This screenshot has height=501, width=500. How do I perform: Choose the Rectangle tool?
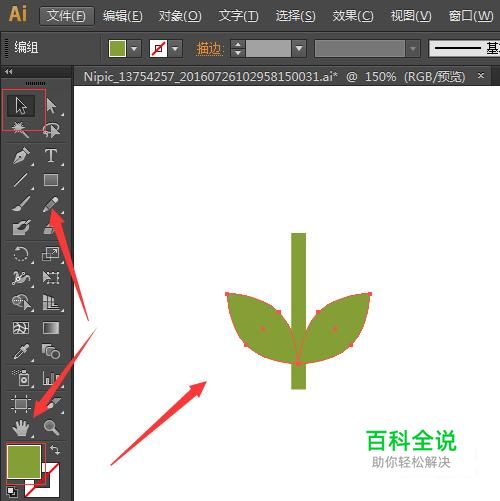click(x=51, y=180)
